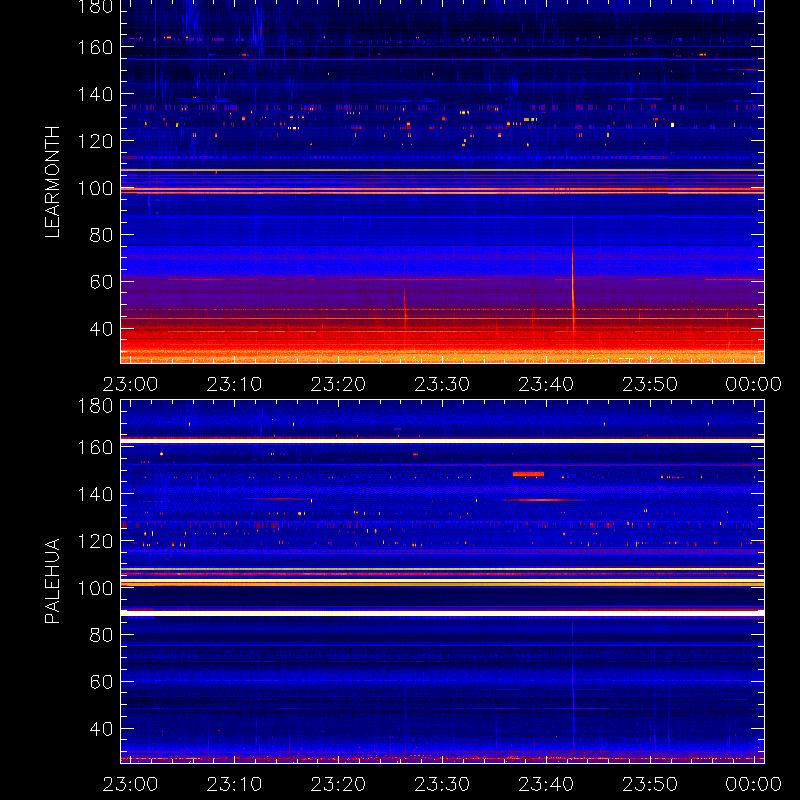Select 23:50 time label under Learmonth plot
The width and height of the screenshot is (800, 800).
(x=650, y=384)
